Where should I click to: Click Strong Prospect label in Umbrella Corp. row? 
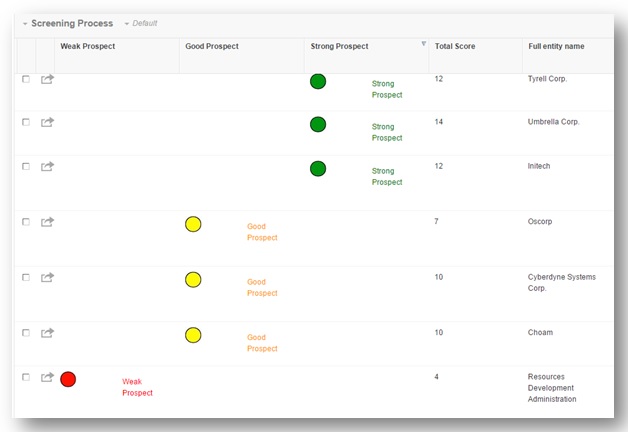387,132
